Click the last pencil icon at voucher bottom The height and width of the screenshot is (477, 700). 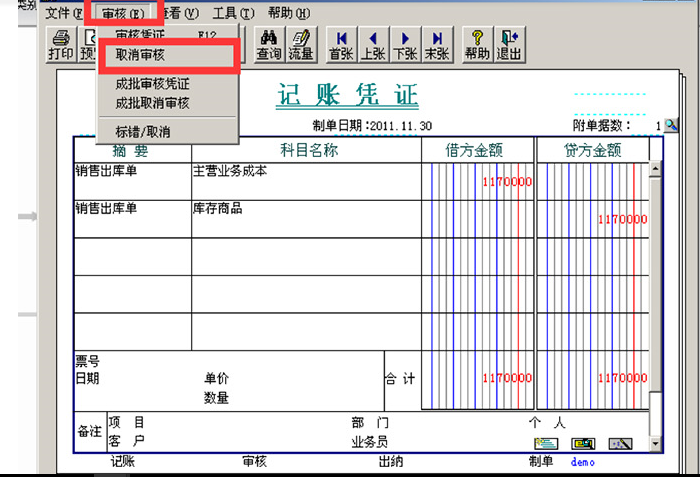tap(621, 444)
